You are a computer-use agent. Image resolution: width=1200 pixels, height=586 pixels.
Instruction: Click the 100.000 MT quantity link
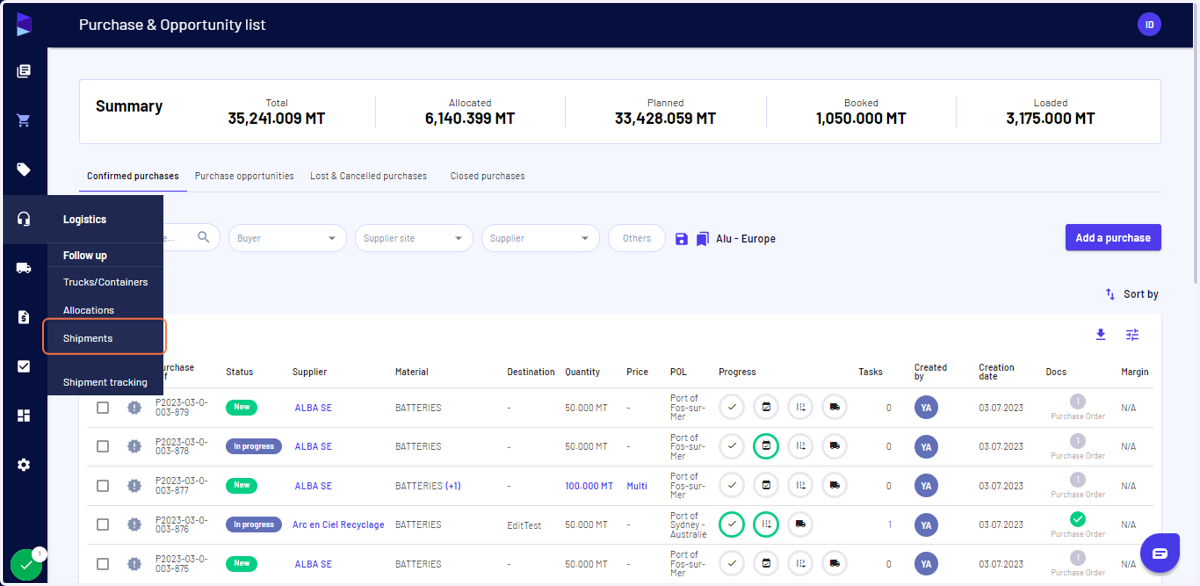589,486
